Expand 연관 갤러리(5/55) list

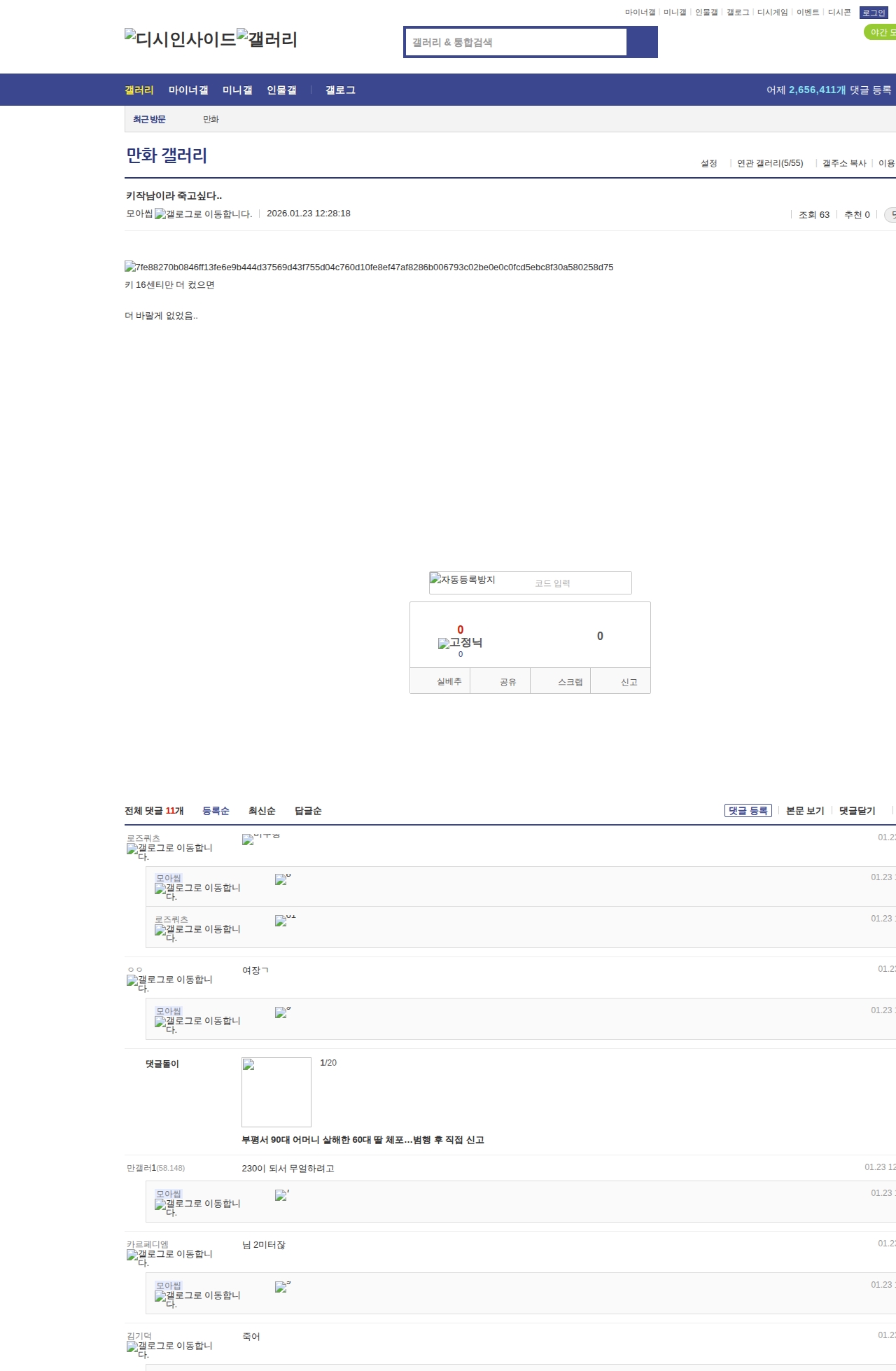(x=769, y=163)
